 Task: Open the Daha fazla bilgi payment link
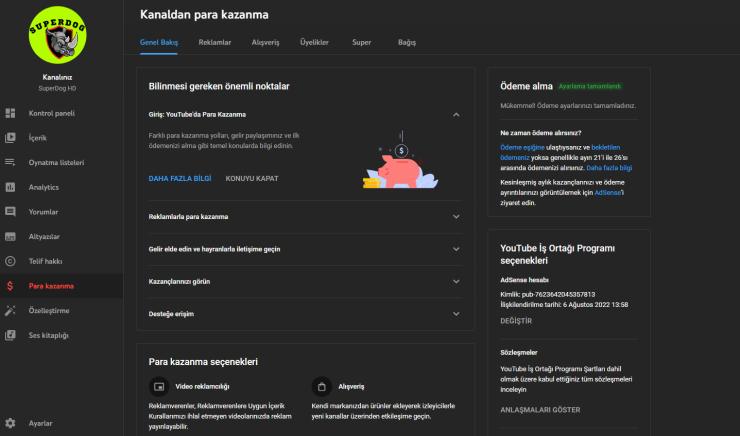(x=609, y=168)
